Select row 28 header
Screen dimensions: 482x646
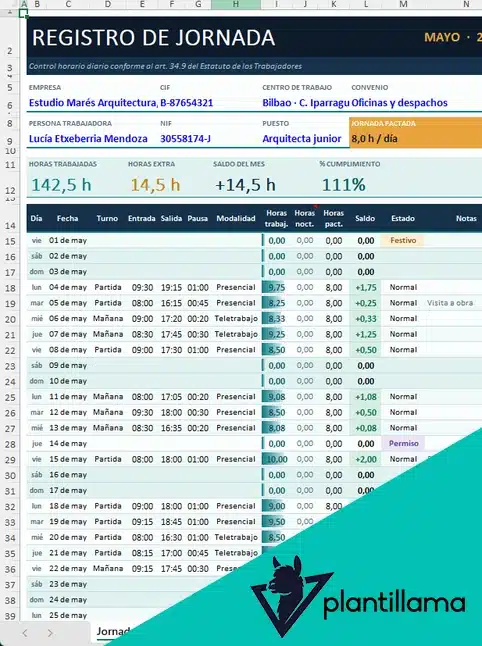[x=10, y=444]
